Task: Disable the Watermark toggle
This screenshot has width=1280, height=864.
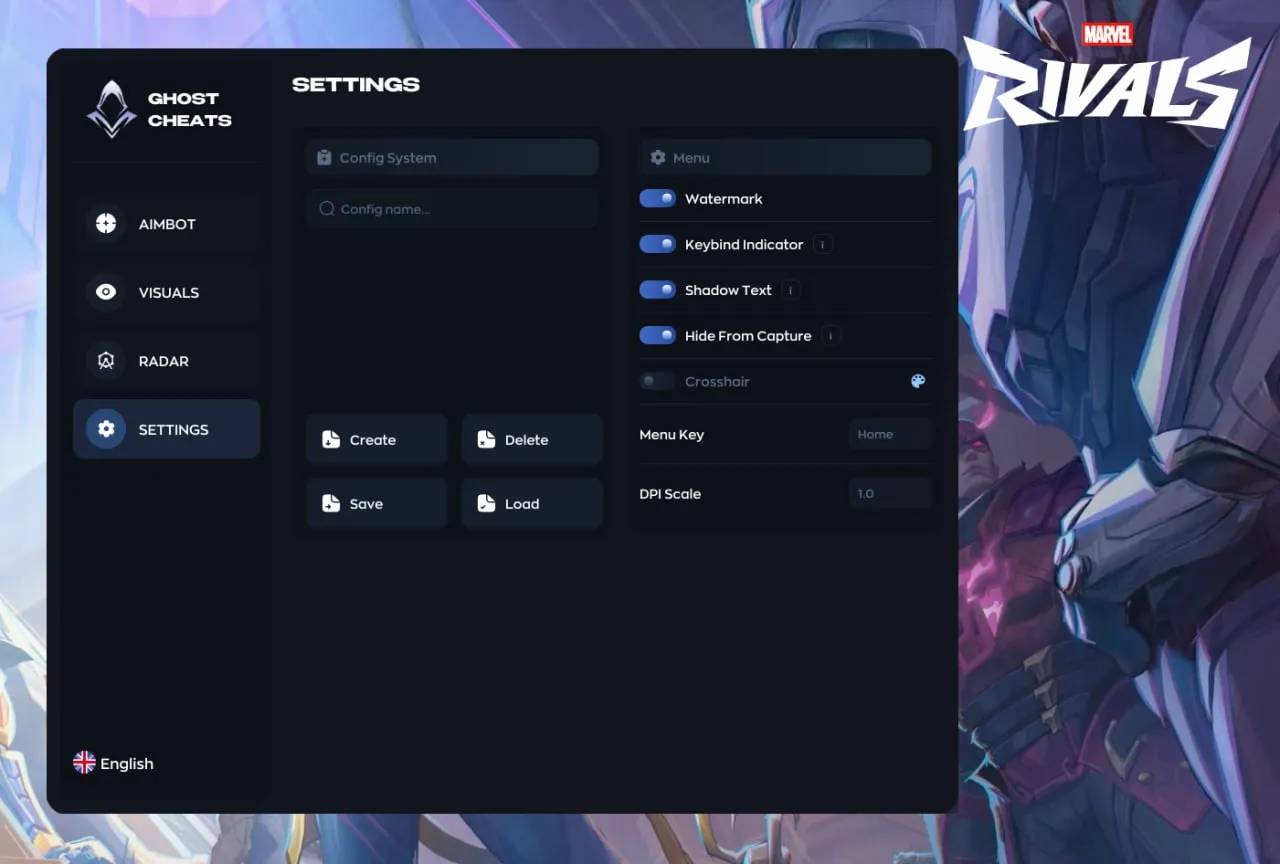Action: click(x=658, y=199)
